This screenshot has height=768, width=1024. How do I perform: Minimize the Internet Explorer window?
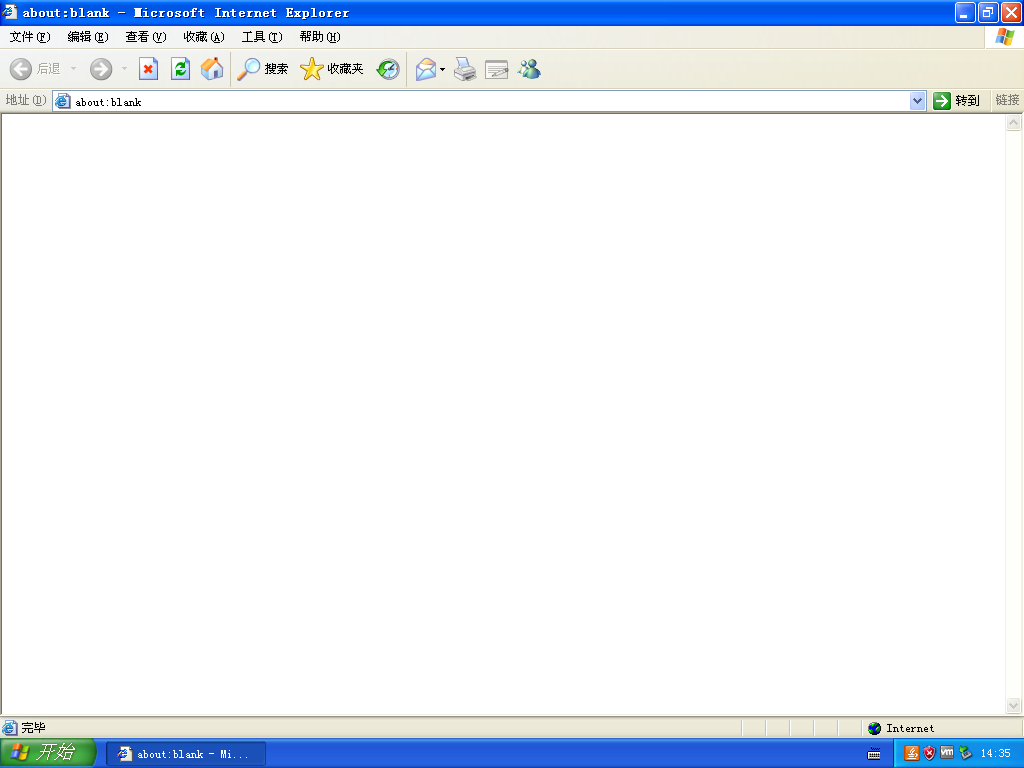click(x=965, y=12)
